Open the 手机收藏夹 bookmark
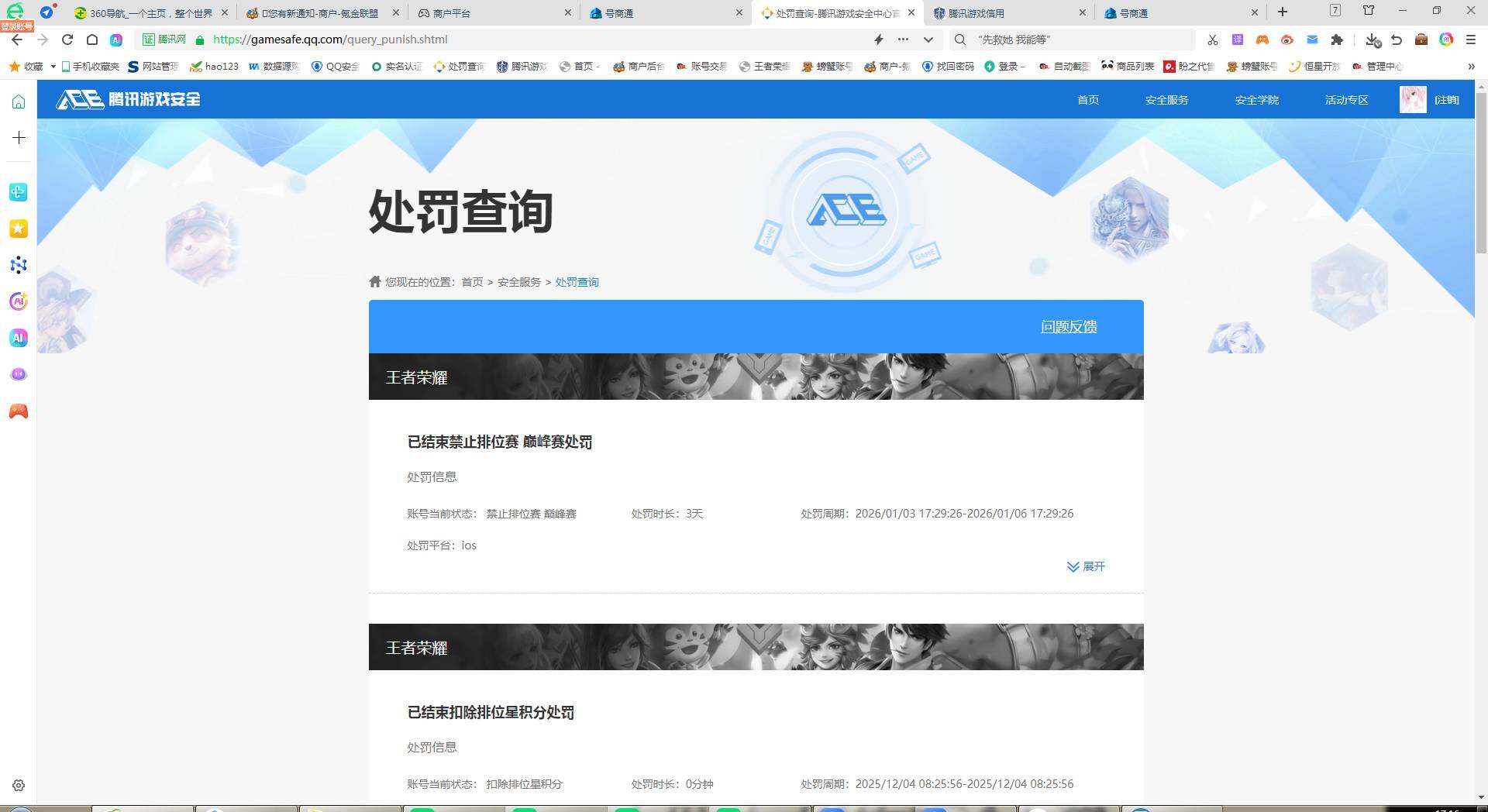 click(91, 67)
